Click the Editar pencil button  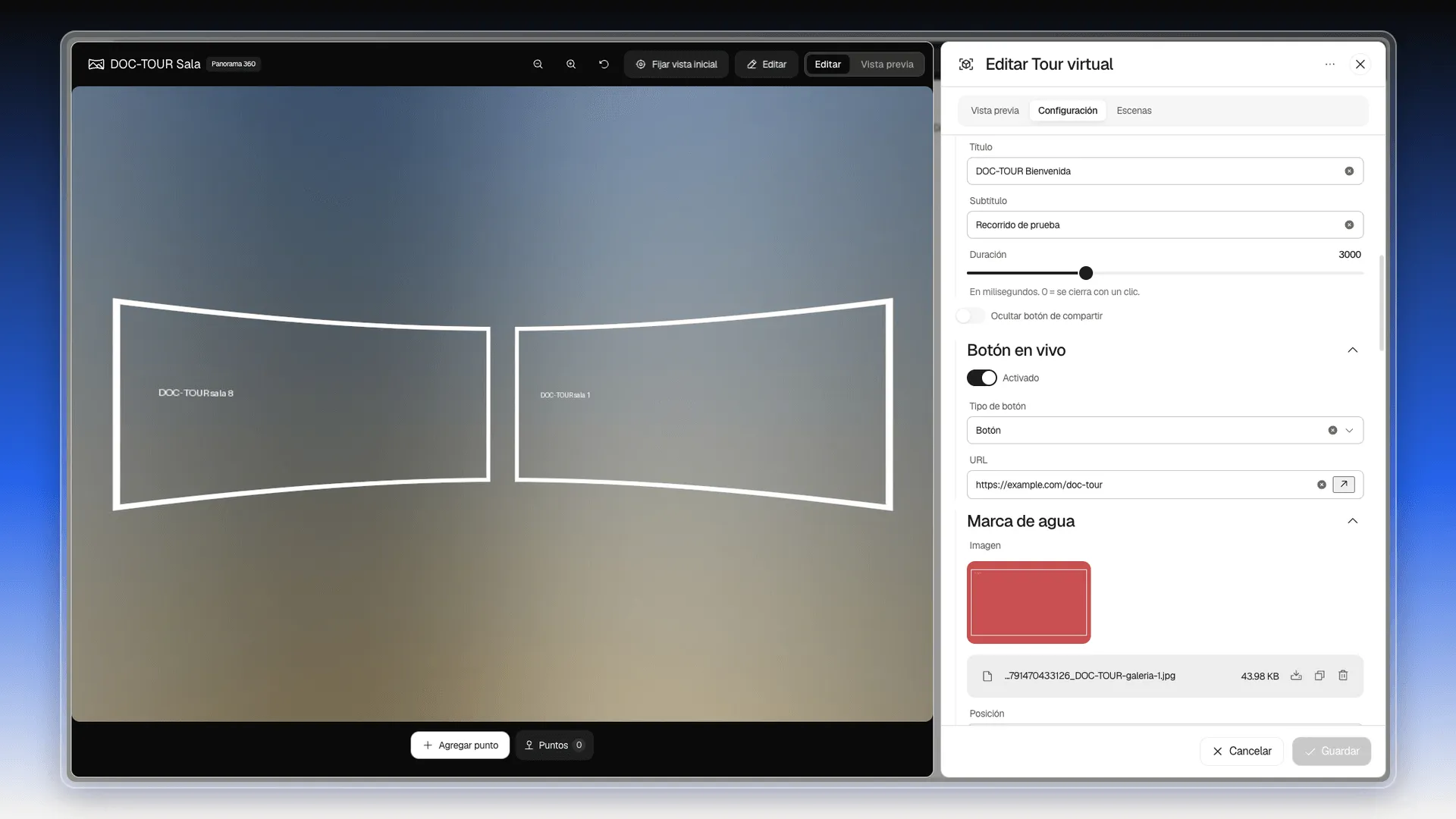coord(766,64)
